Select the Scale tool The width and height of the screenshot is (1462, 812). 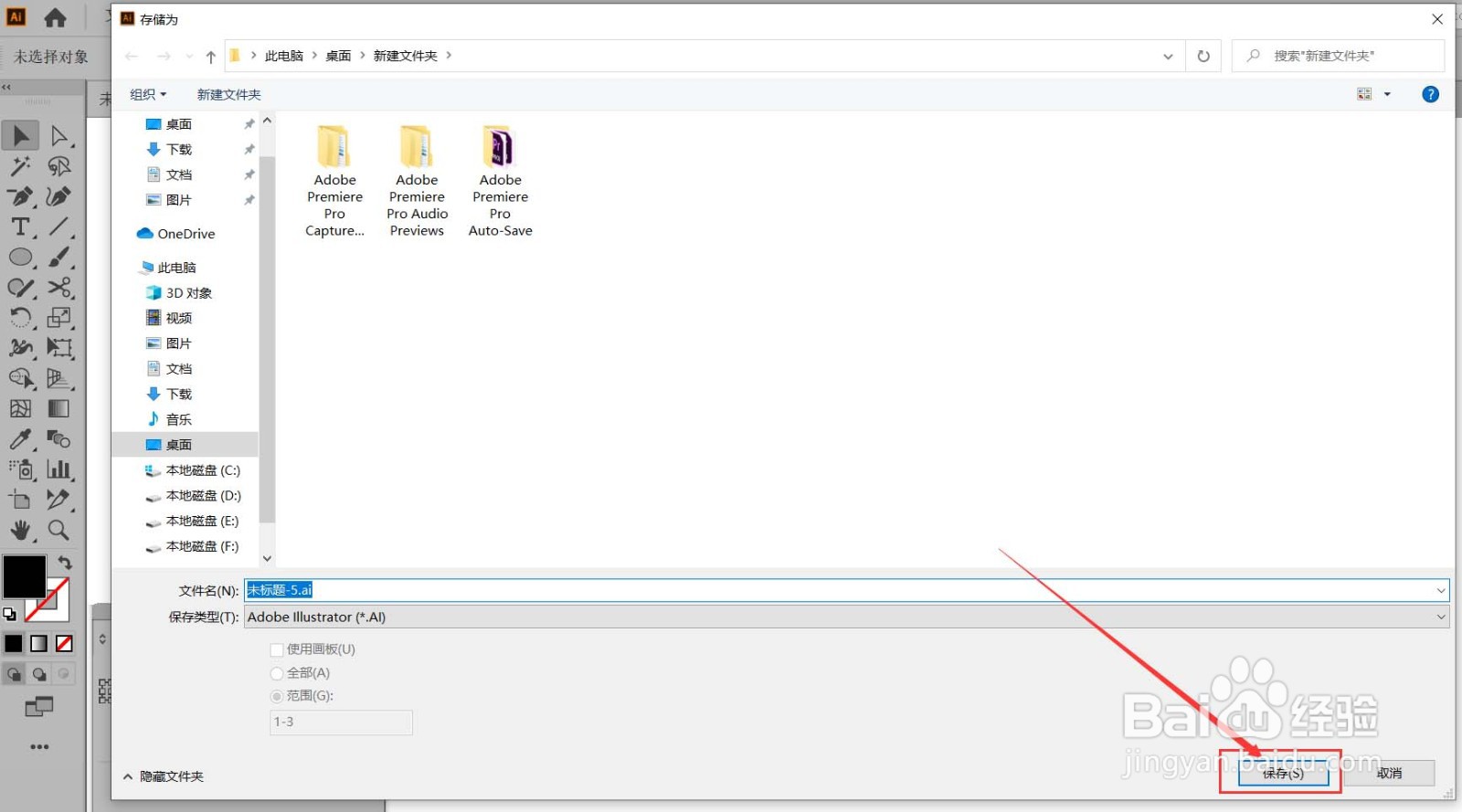click(59, 318)
